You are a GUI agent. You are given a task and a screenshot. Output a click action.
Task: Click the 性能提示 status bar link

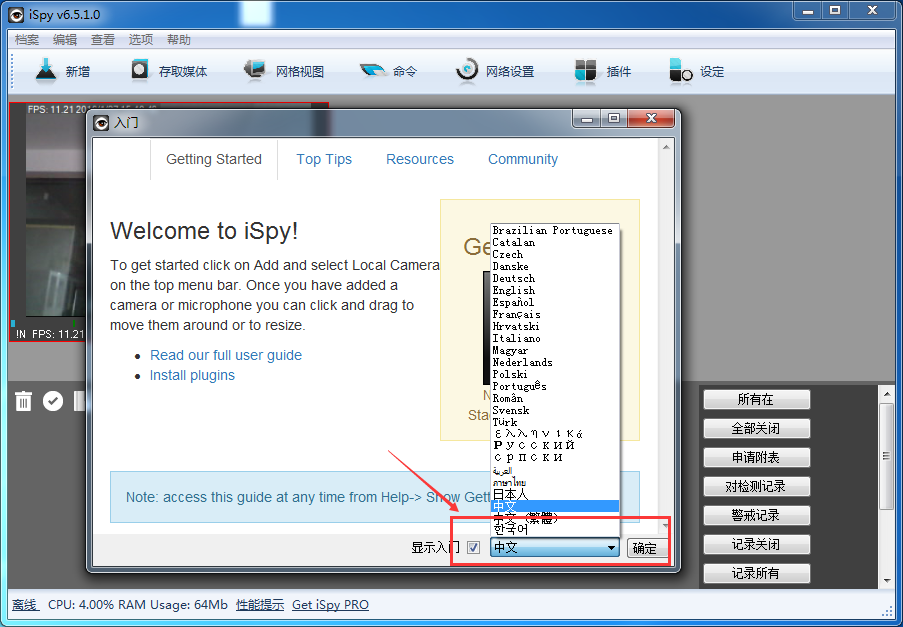260,605
